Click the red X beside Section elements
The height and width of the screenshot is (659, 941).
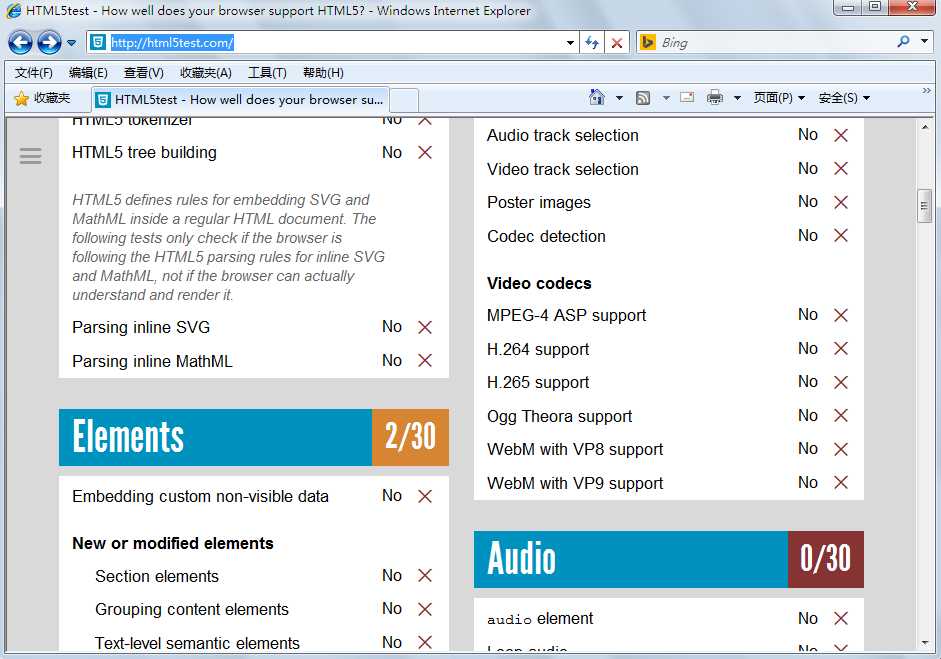pyautogui.click(x=425, y=576)
